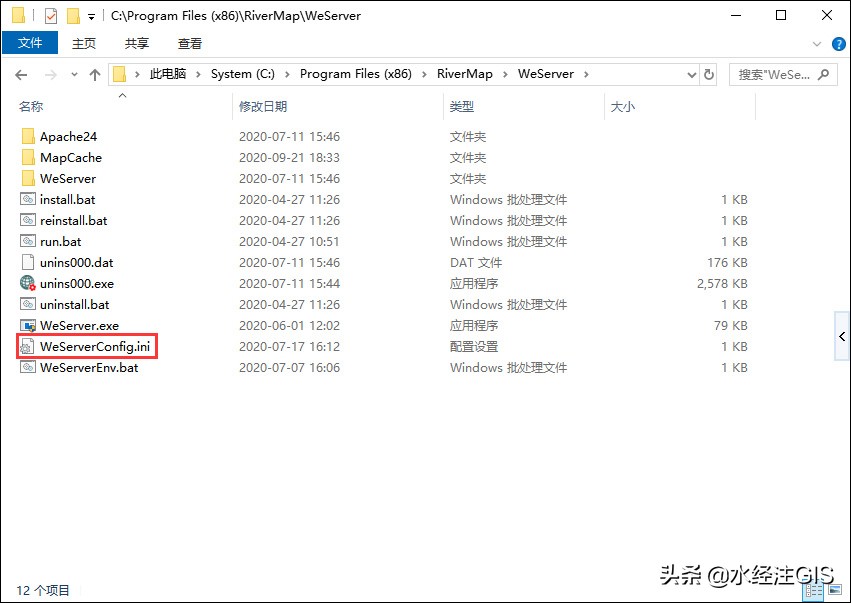Select the Apache24 folder icon
This screenshot has width=851, height=603.
(28, 136)
